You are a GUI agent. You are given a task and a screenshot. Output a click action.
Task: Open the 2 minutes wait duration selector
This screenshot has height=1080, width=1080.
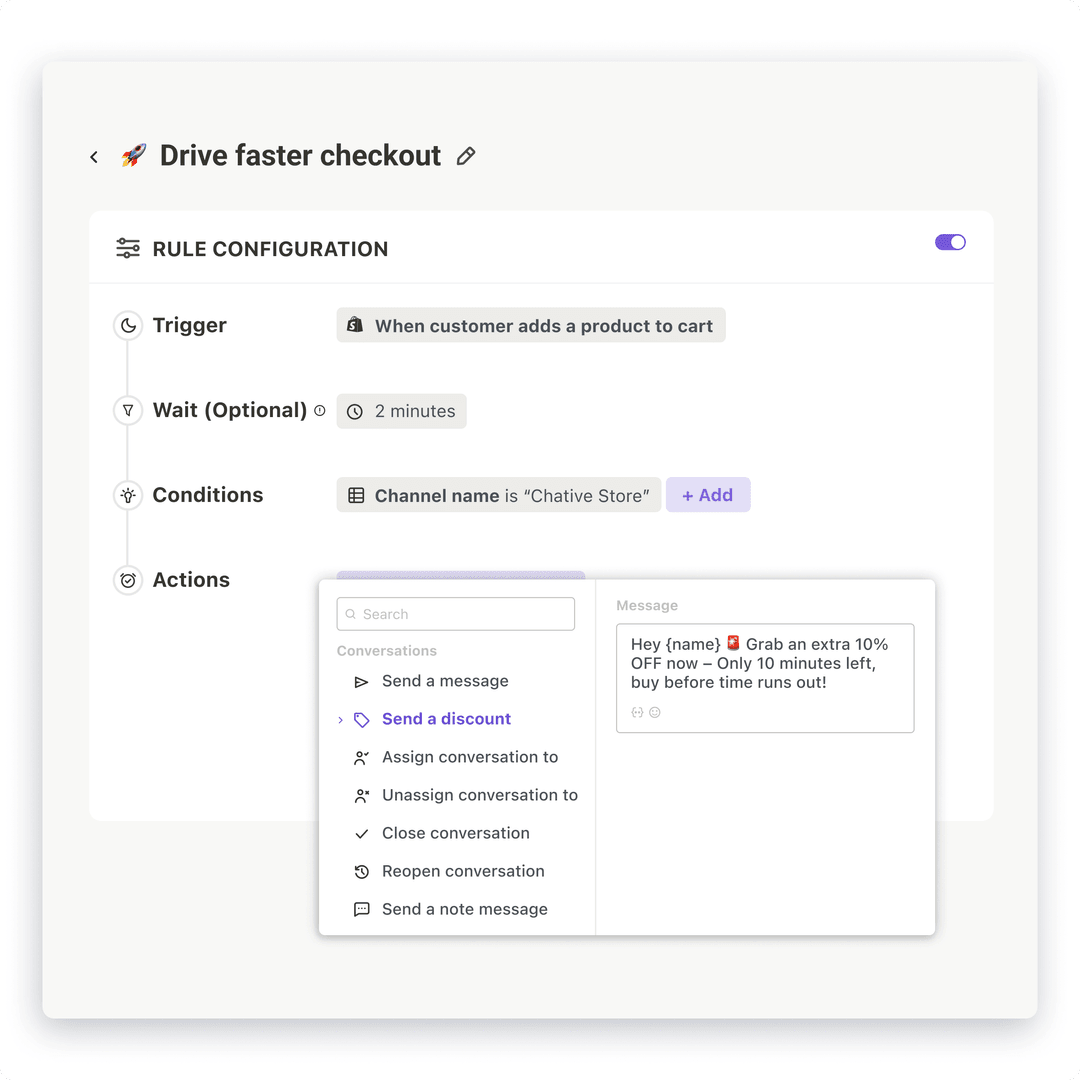point(401,411)
